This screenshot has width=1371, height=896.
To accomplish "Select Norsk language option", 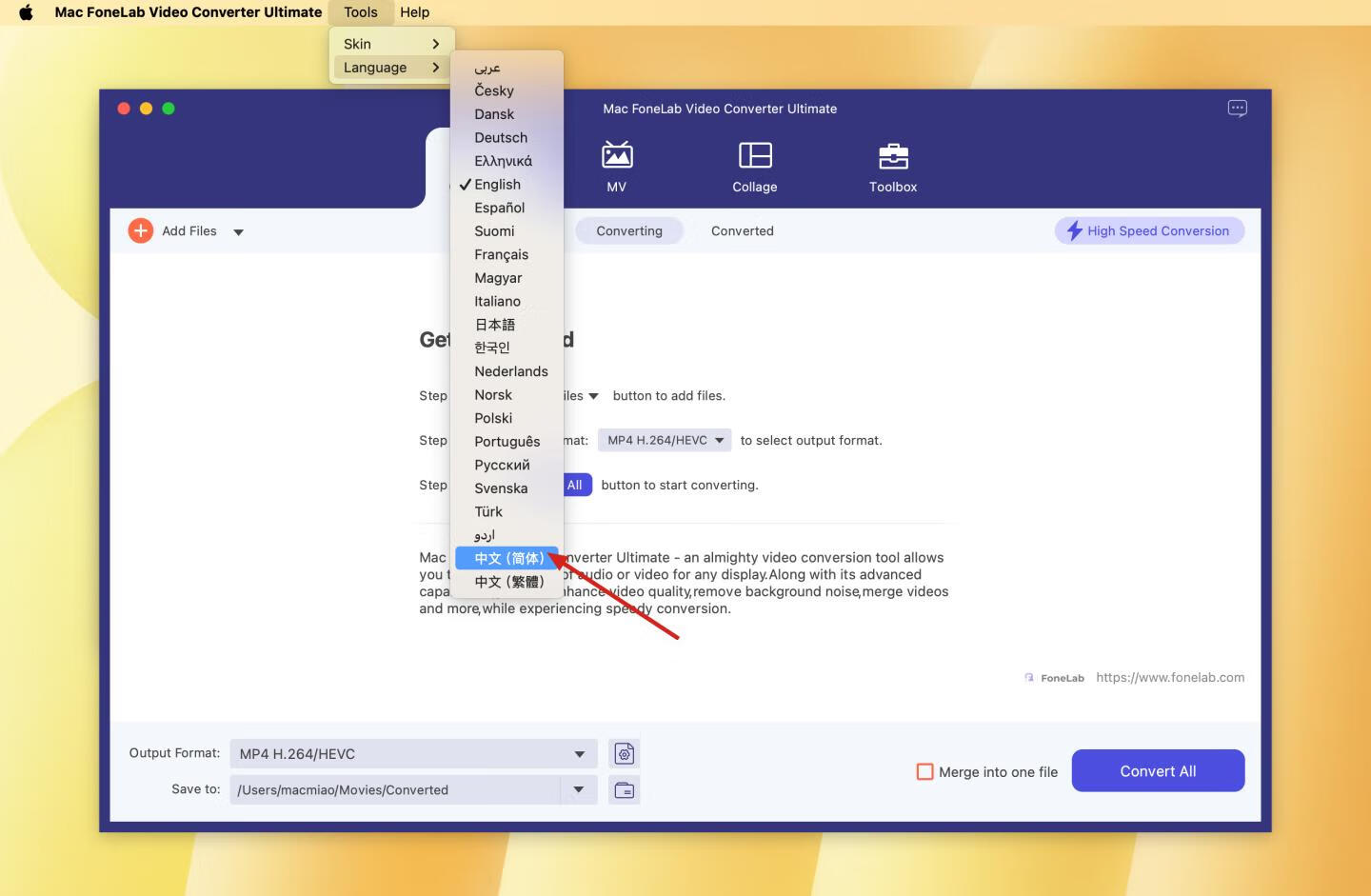I will point(507,394).
